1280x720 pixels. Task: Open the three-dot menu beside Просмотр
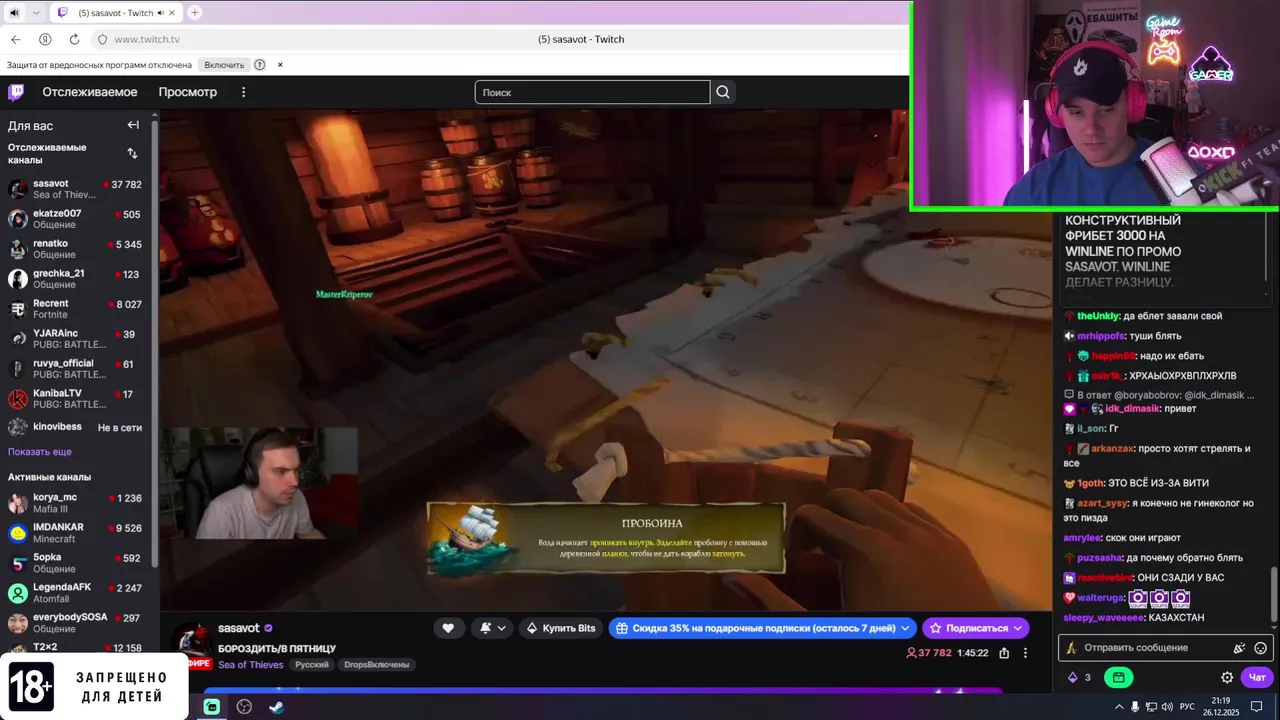[x=243, y=92]
